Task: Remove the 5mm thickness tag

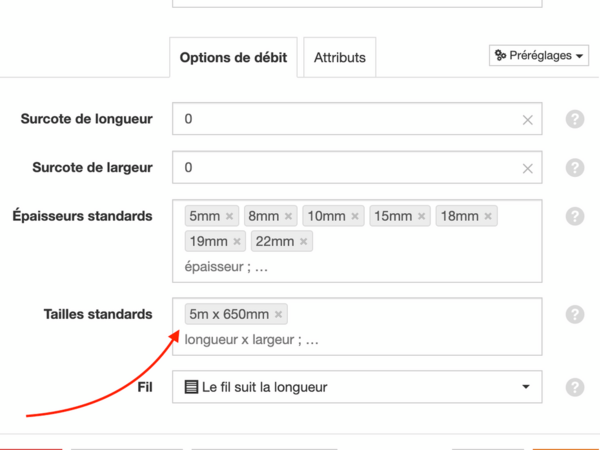Action: point(230,216)
